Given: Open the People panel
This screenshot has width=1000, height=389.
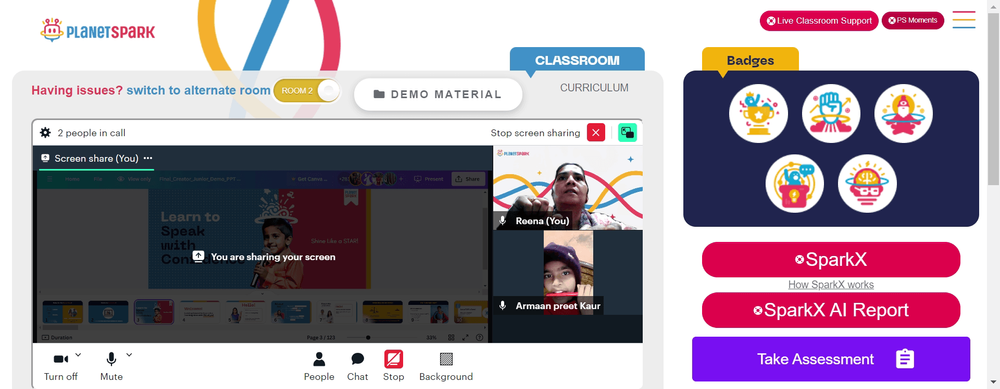Looking at the screenshot, I should coord(319,367).
